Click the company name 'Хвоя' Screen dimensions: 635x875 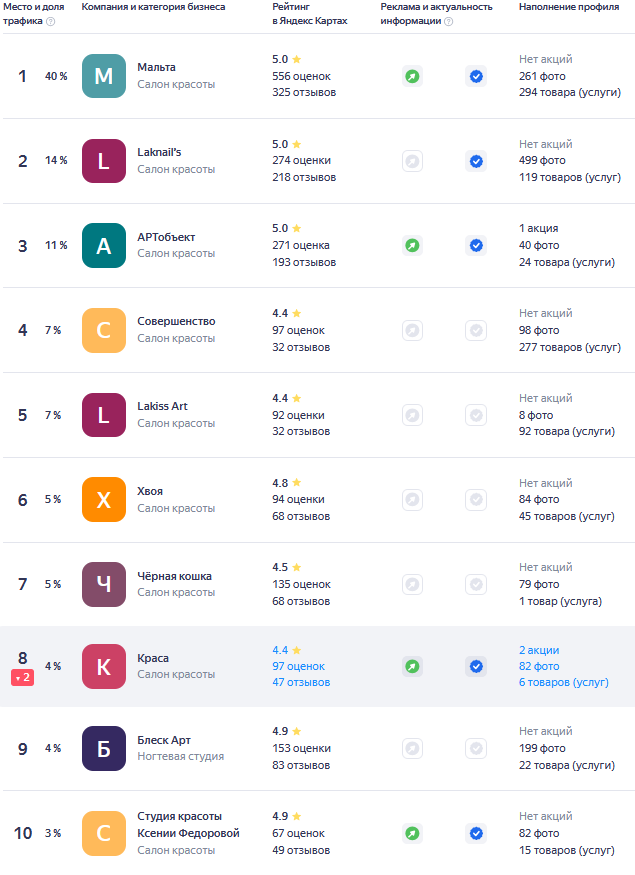pyautogui.click(x=150, y=491)
